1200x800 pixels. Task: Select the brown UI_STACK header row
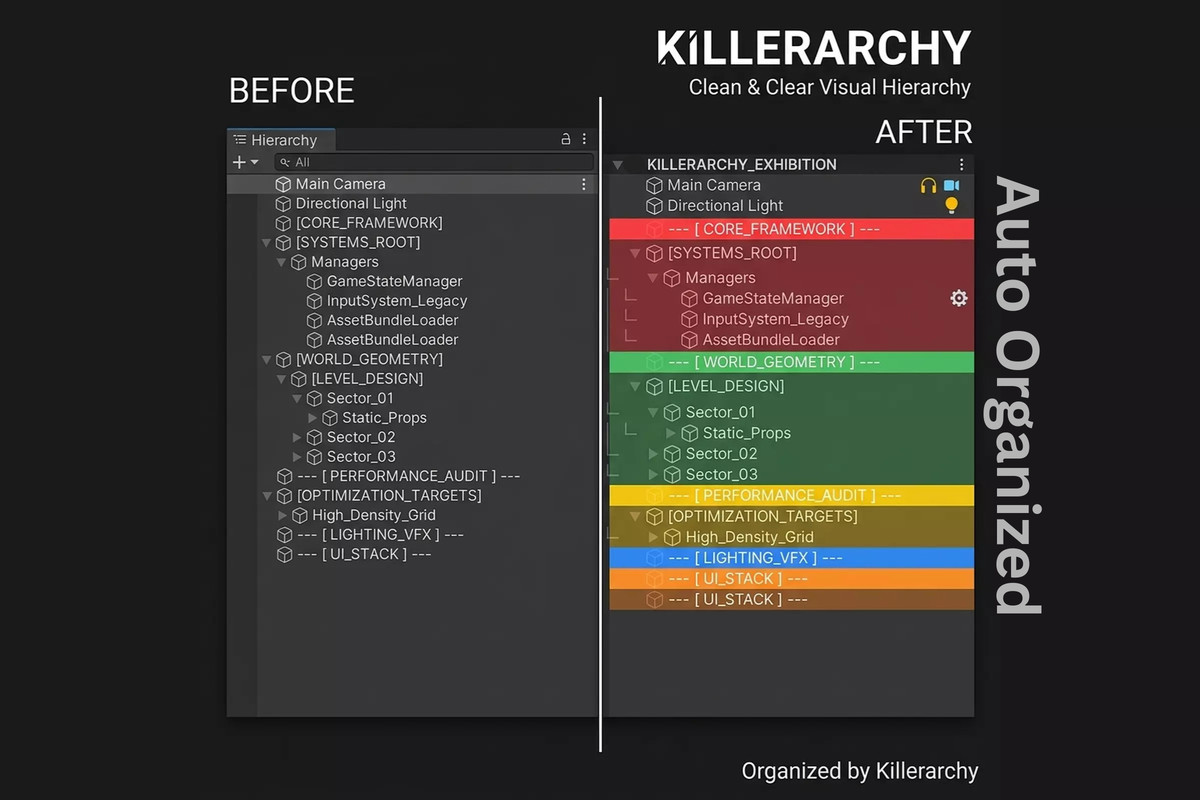tap(791, 599)
